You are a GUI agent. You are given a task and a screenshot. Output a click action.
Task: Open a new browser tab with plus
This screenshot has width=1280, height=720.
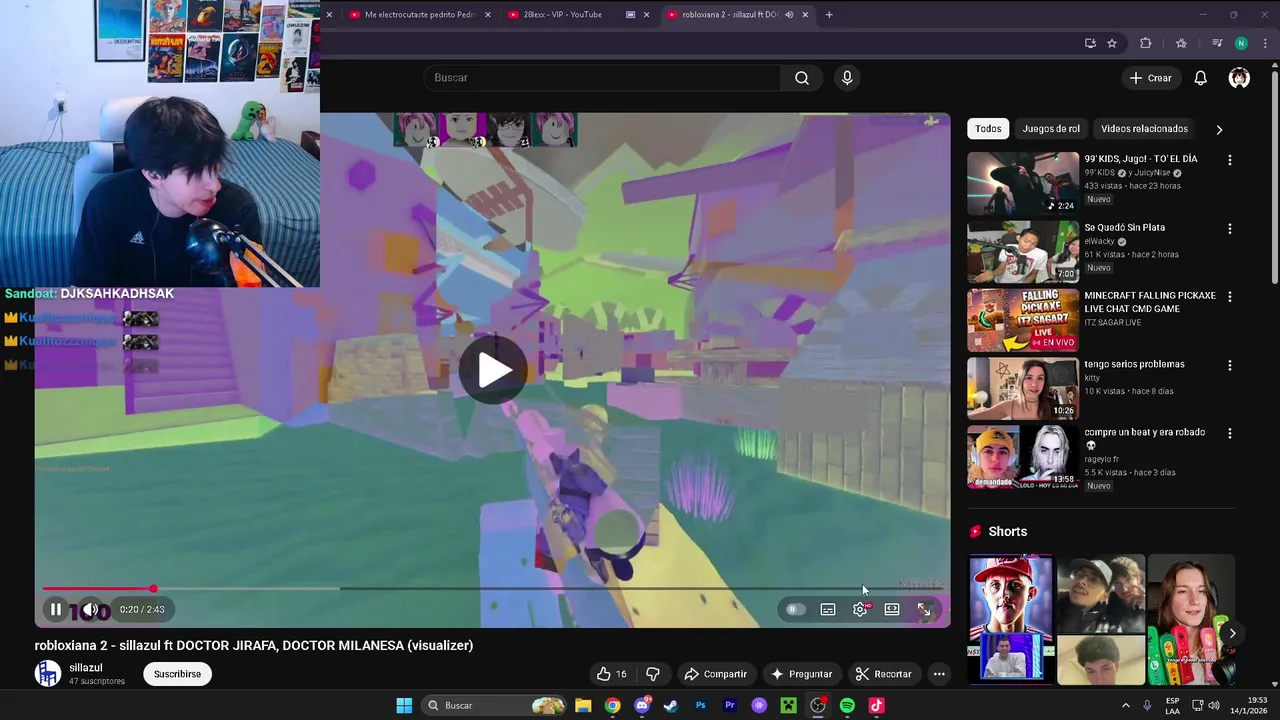[x=829, y=15]
